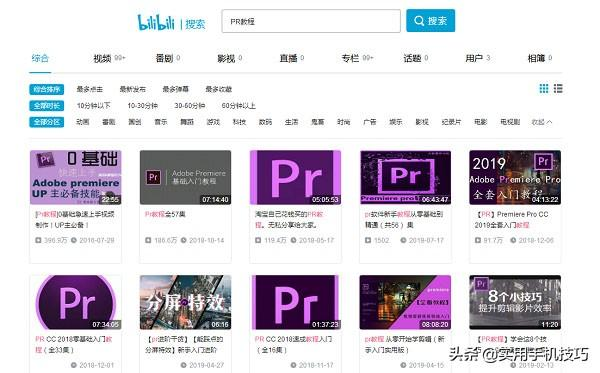Switch results to grid view
Screen dimensions: 600x373
click(x=544, y=89)
